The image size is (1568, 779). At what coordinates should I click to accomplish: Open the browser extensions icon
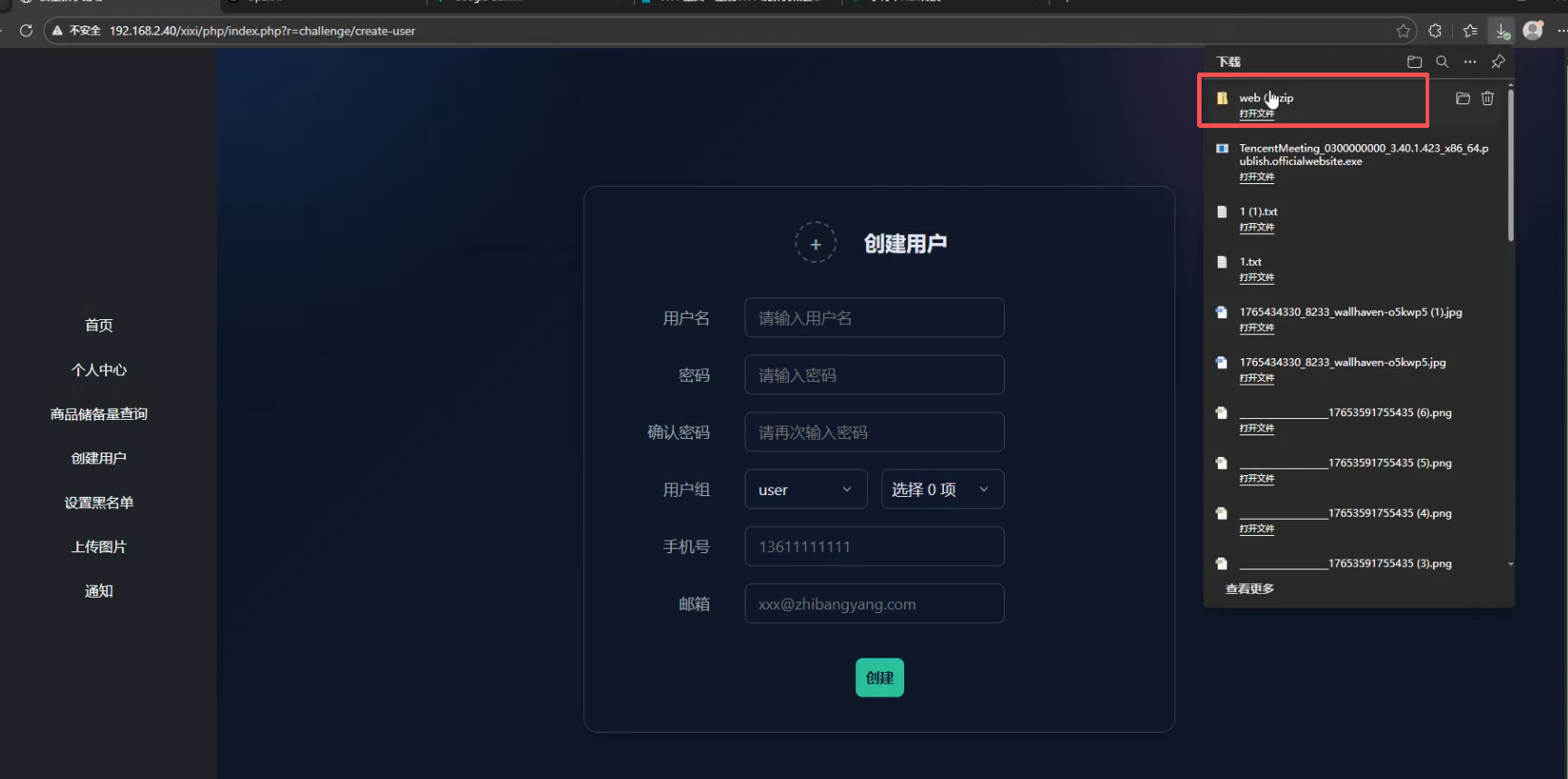coord(1435,31)
